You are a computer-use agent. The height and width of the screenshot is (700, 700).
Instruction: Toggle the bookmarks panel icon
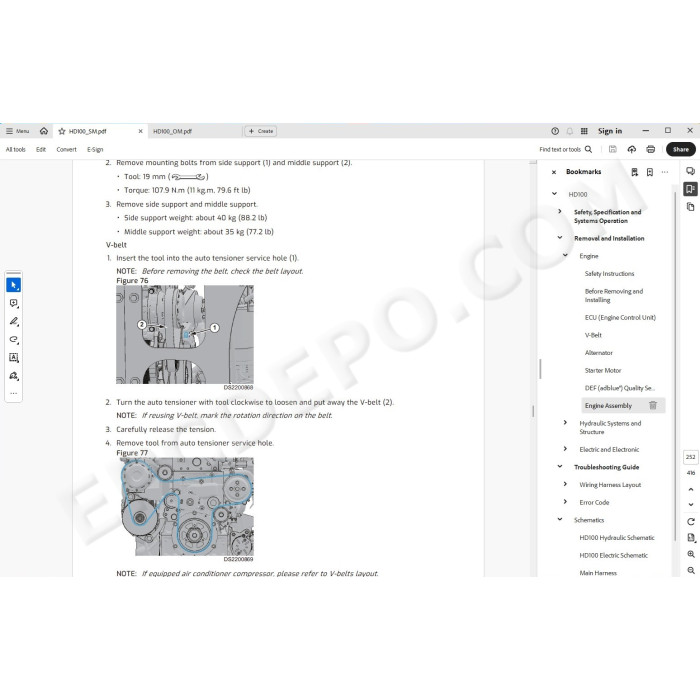point(690,189)
